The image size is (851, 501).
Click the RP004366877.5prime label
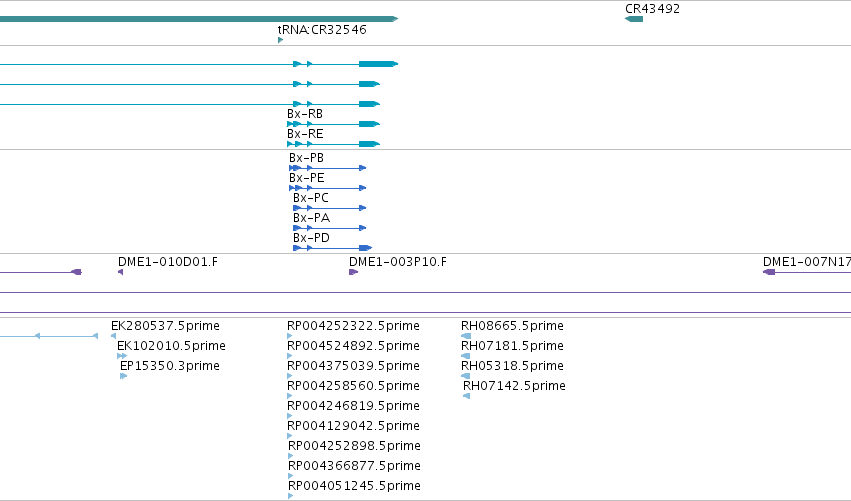click(x=354, y=466)
